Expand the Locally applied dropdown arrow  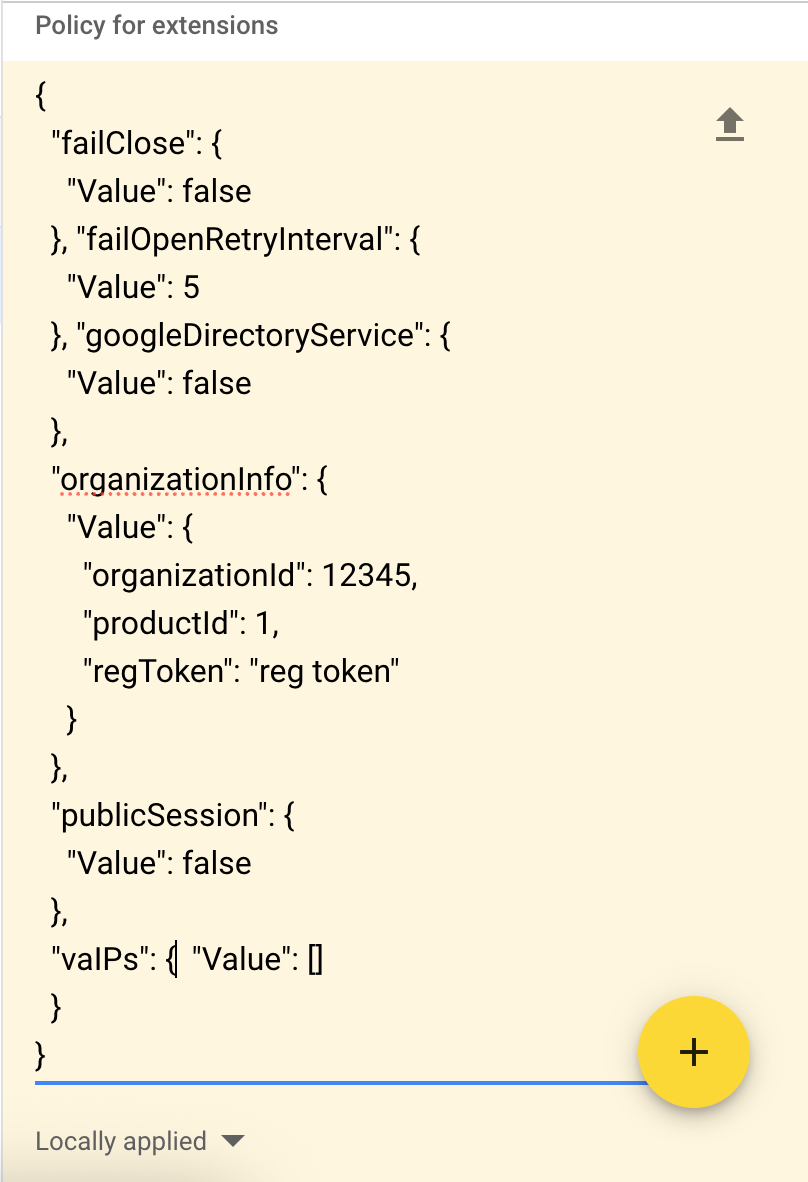click(233, 1141)
